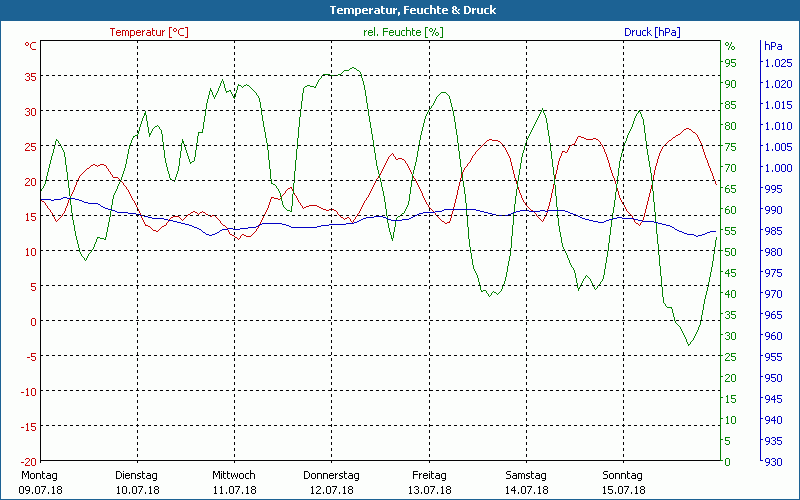Click the date '14.07.18'

click(x=527, y=490)
